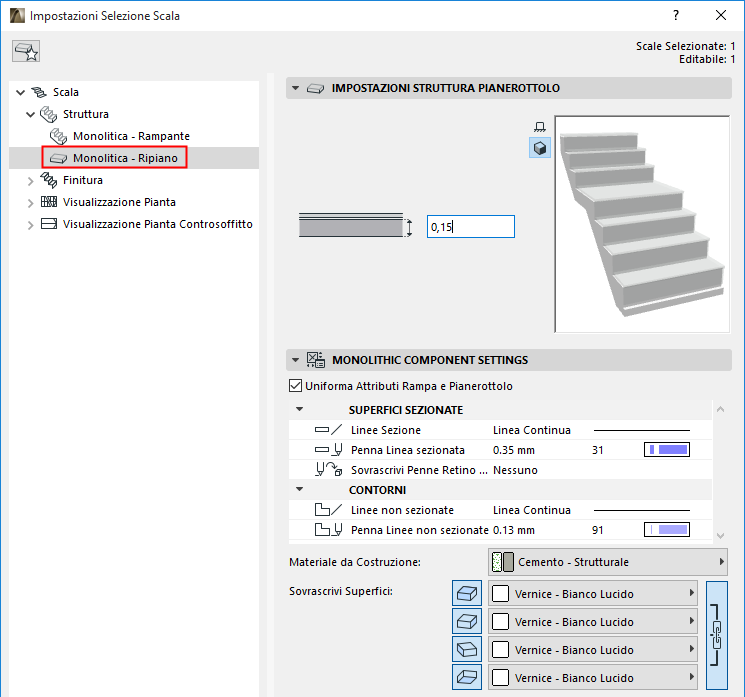The height and width of the screenshot is (697, 745).
Task: Click the Monolitica - Ripiano landing icon
Action: pos(58,158)
